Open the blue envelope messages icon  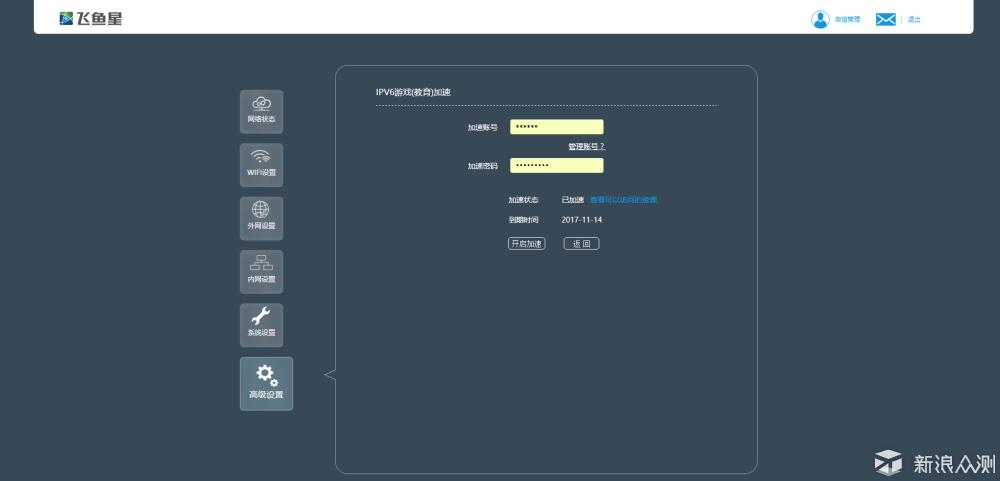885,20
